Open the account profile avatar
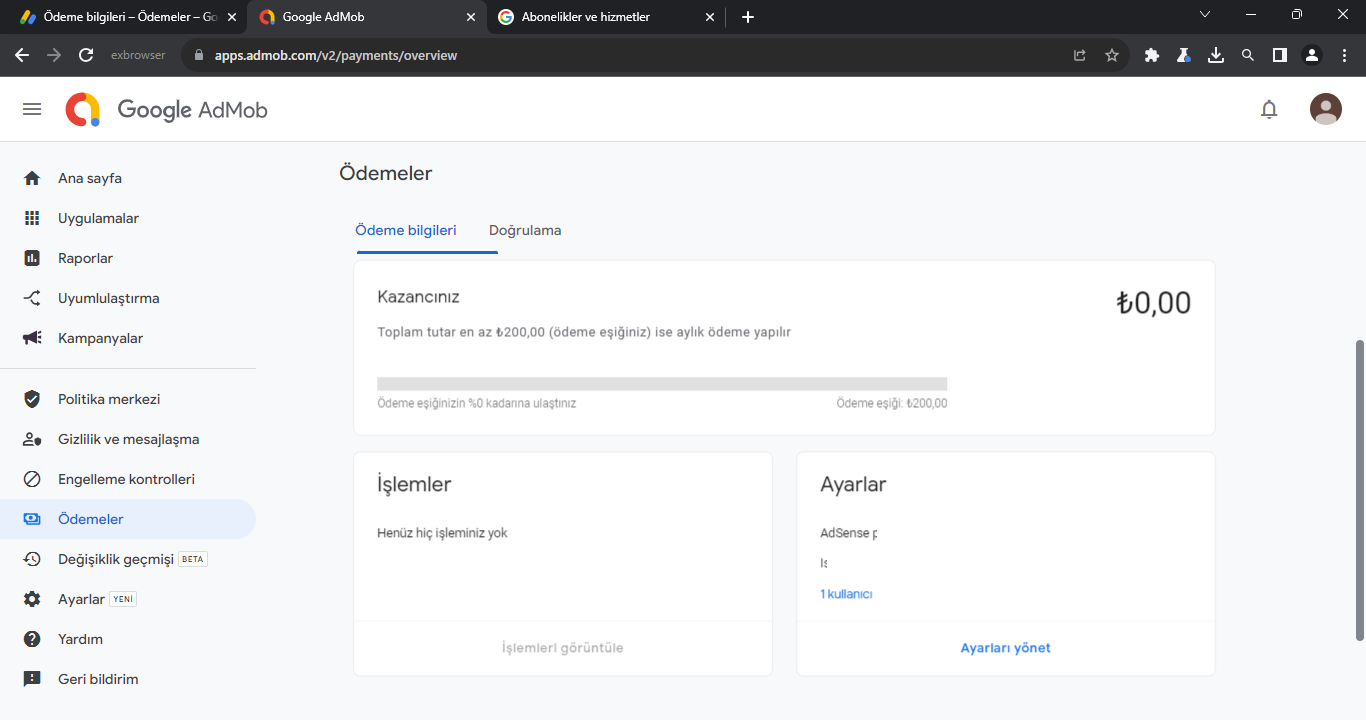Screen dimensions: 1366x720 coord(1326,109)
